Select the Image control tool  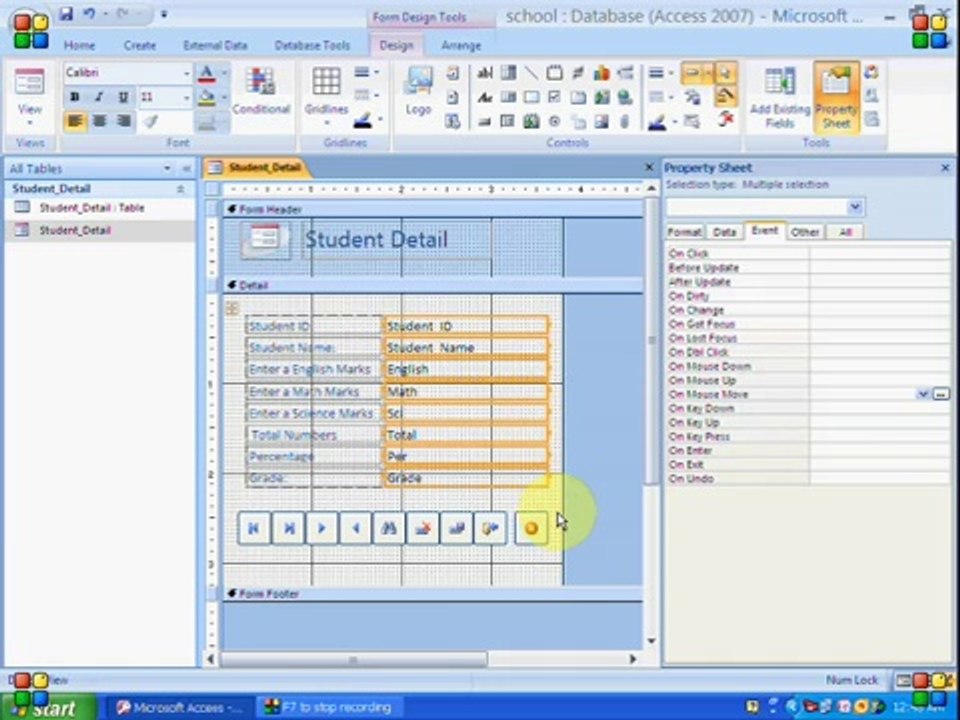coord(601,121)
